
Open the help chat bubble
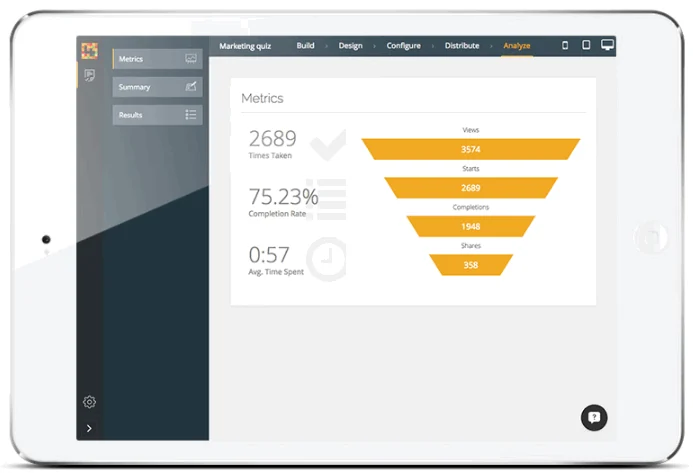coord(594,417)
